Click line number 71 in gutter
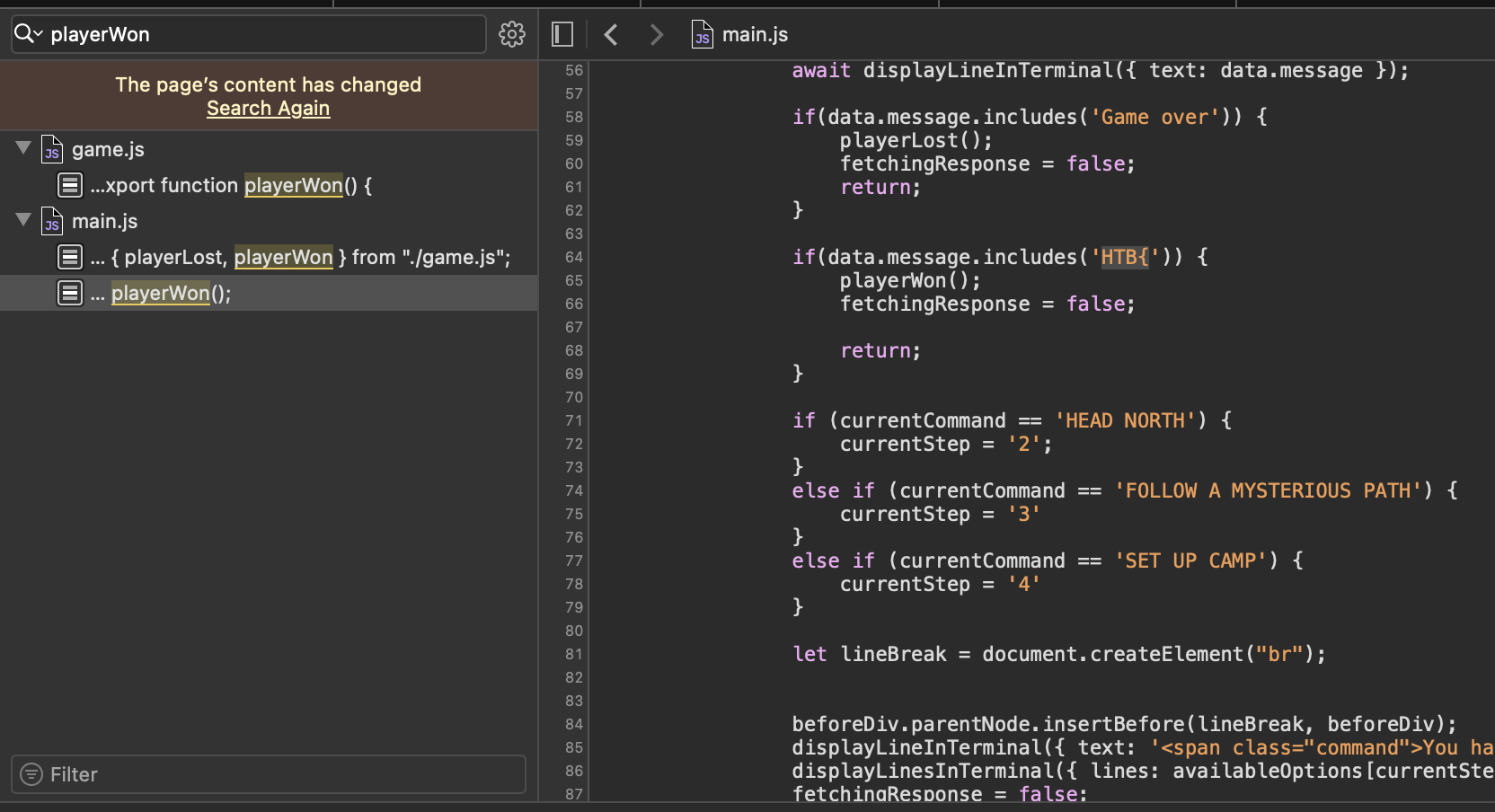This screenshot has height=812, width=1495. (573, 420)
